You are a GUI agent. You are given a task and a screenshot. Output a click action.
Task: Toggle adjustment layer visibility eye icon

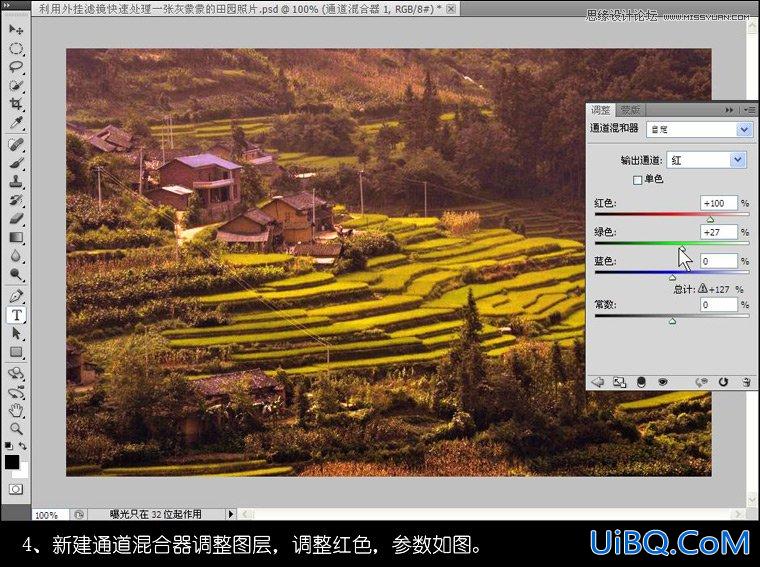[x=662, y=382]
